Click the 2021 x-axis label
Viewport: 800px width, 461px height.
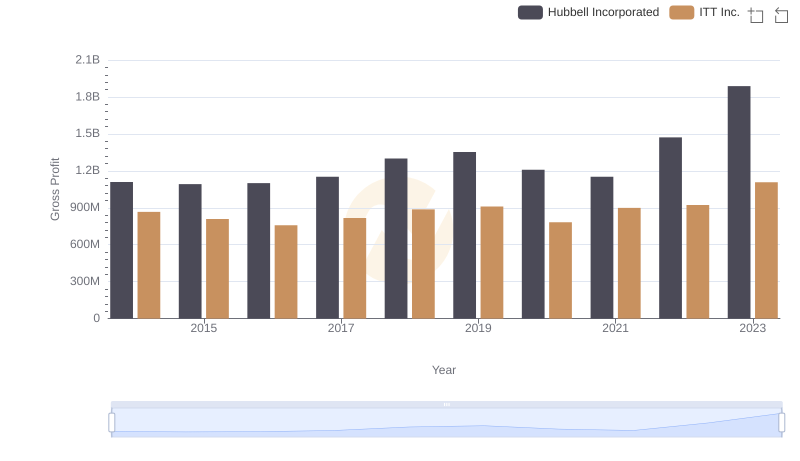coord(615,328)
